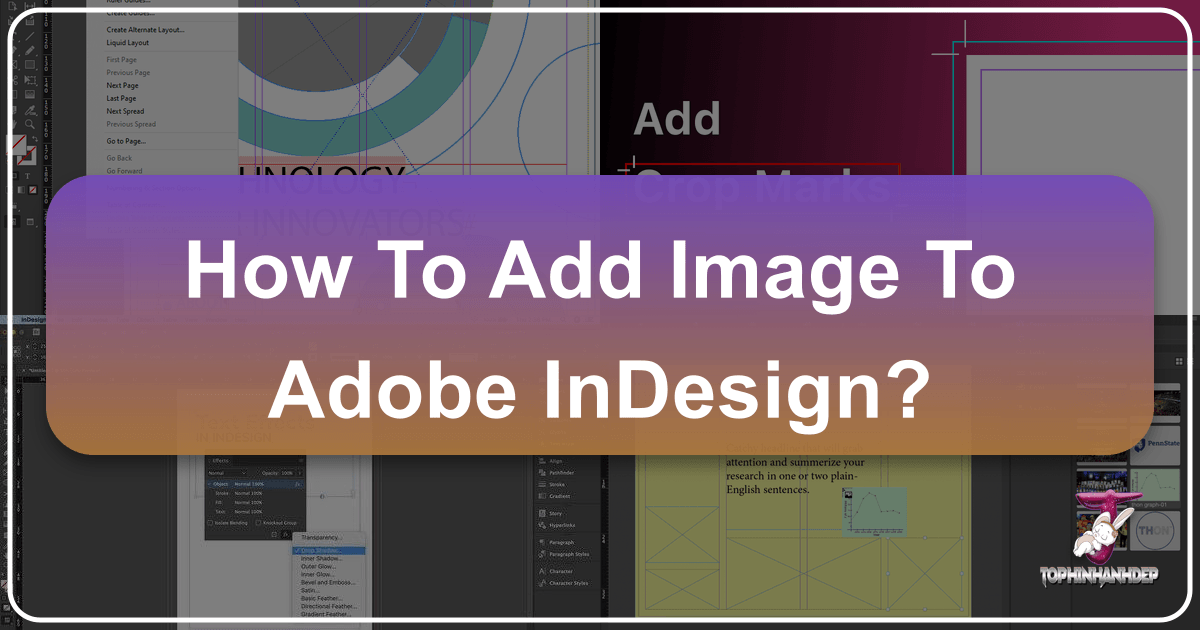Open the Paragraph Styles panel icon

tap(541, 553)
